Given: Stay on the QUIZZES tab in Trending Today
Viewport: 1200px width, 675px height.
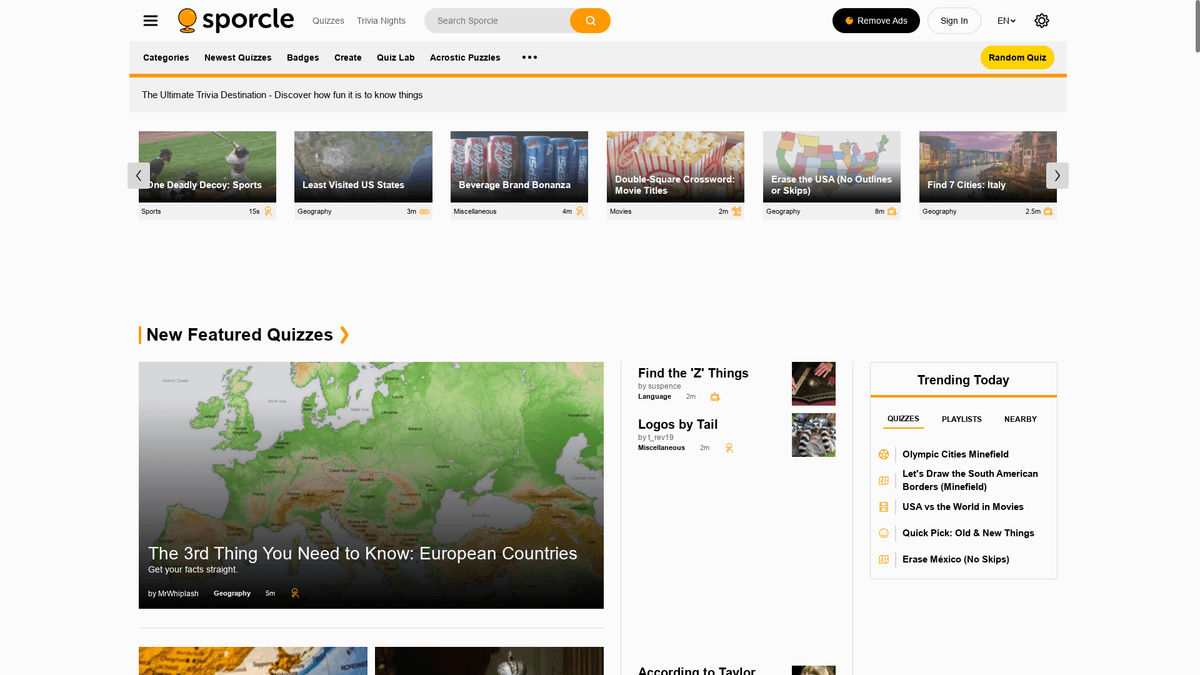Looking at the screenshot, I should (x=903, y=419).
